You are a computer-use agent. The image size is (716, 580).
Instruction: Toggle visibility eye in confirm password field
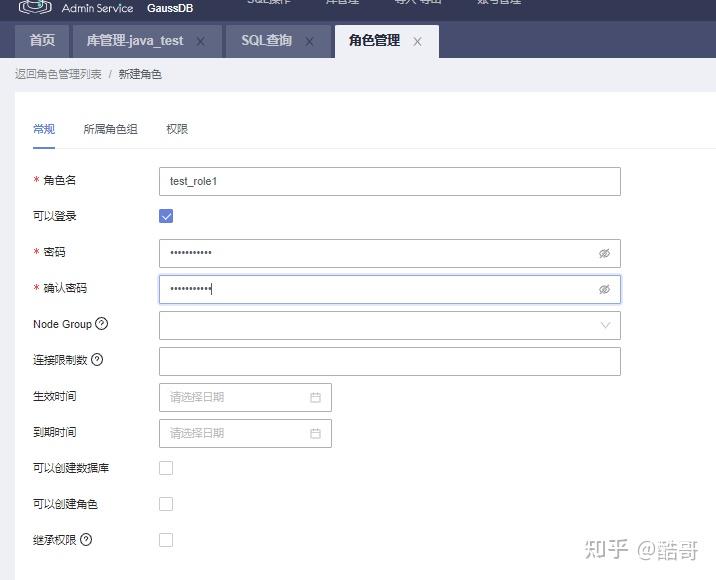(604, 289)
